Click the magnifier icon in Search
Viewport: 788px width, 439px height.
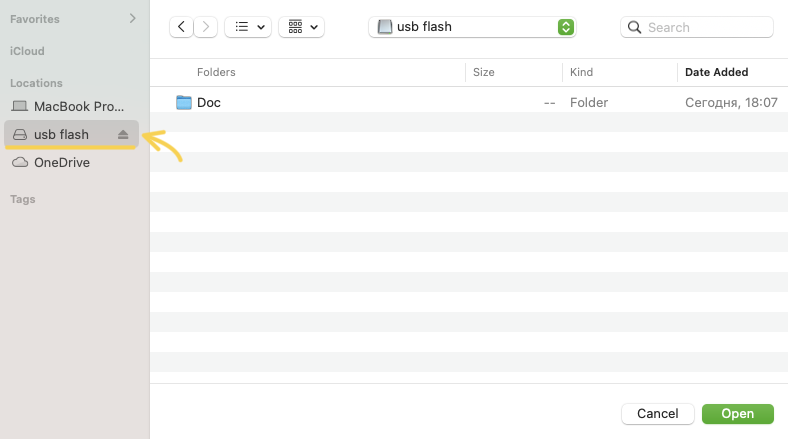click(x=635, y=27)
